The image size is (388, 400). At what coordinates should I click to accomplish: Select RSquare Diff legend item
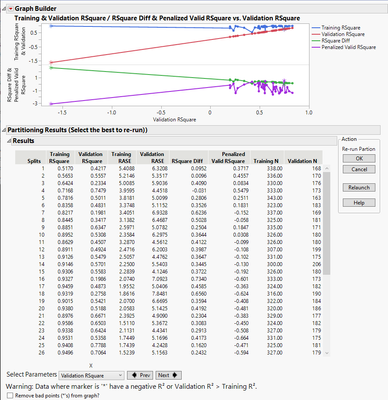(335, 41)
